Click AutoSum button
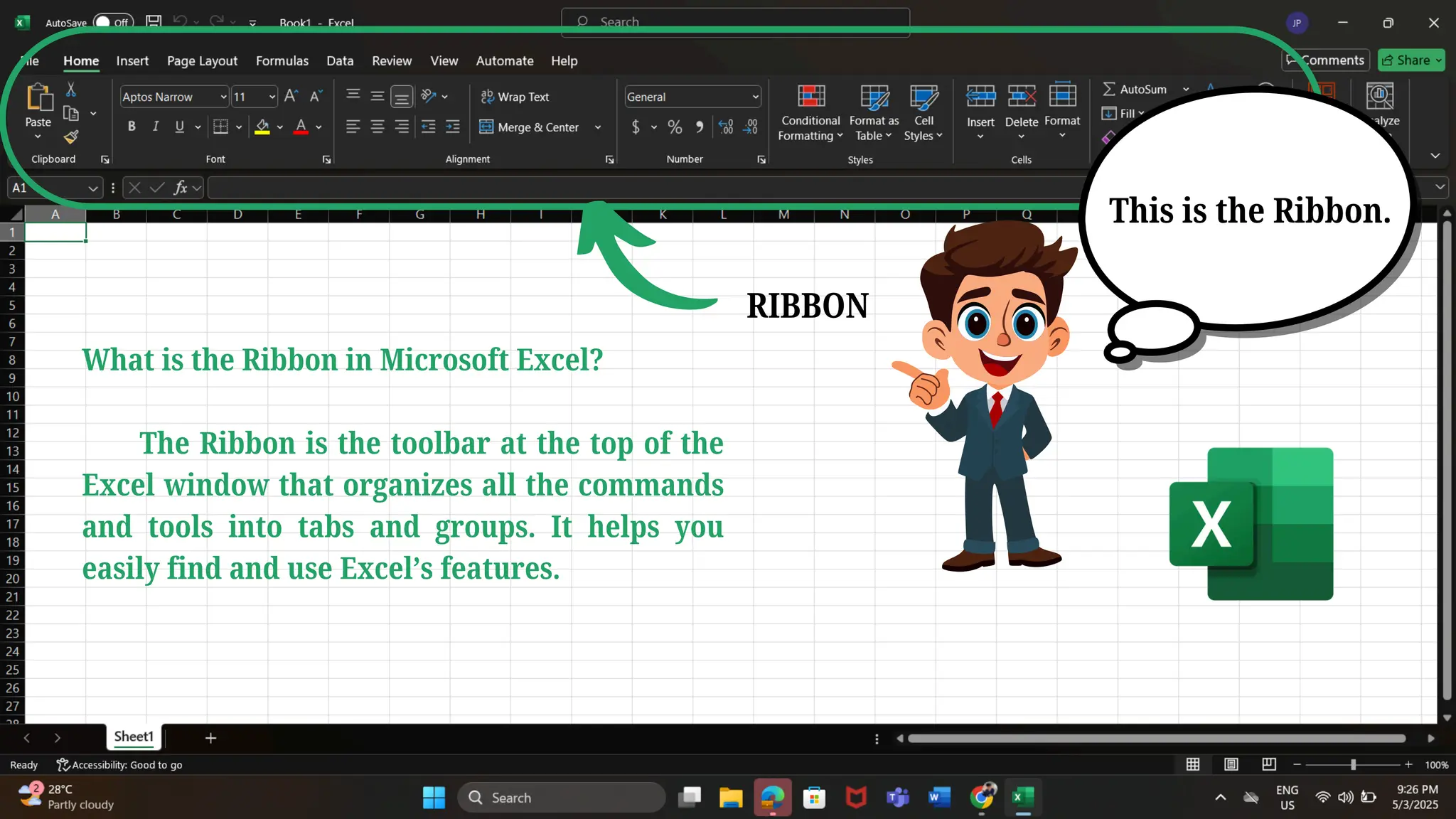The image size is (1456, 819). pyautogui.click(x=1135, y=90)
